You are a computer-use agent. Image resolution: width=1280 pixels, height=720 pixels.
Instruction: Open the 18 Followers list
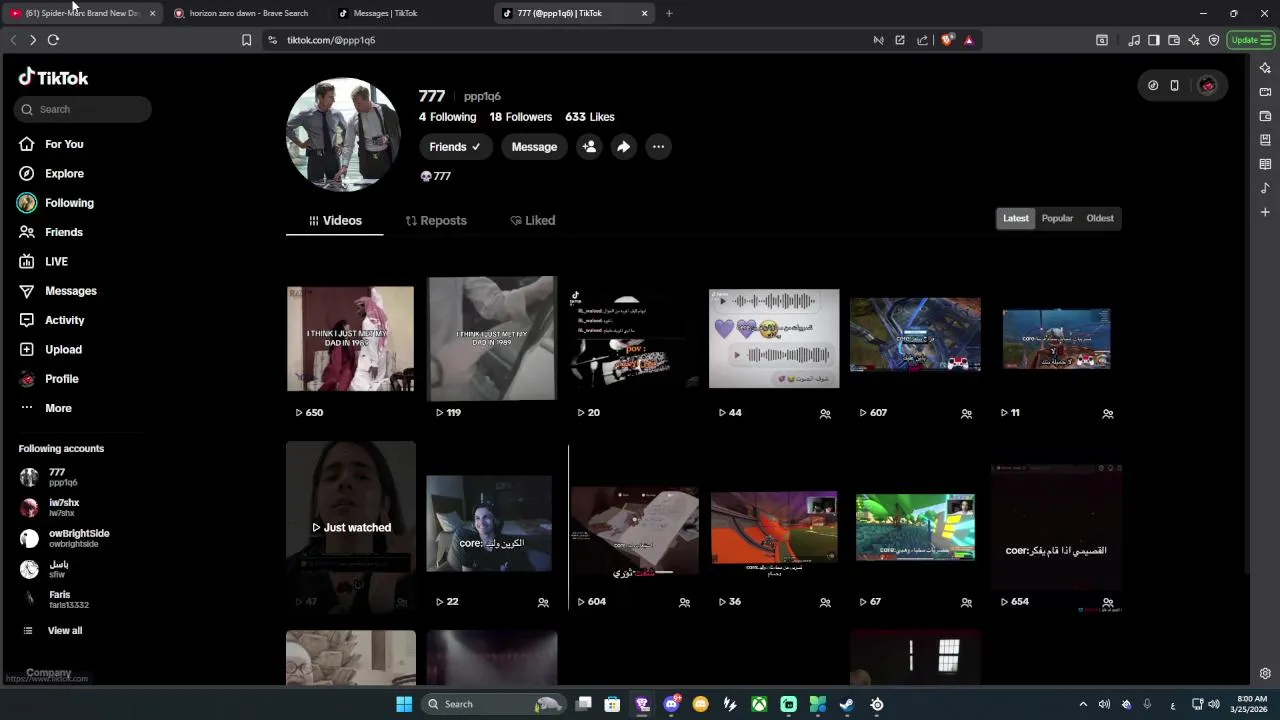(520, 117)
